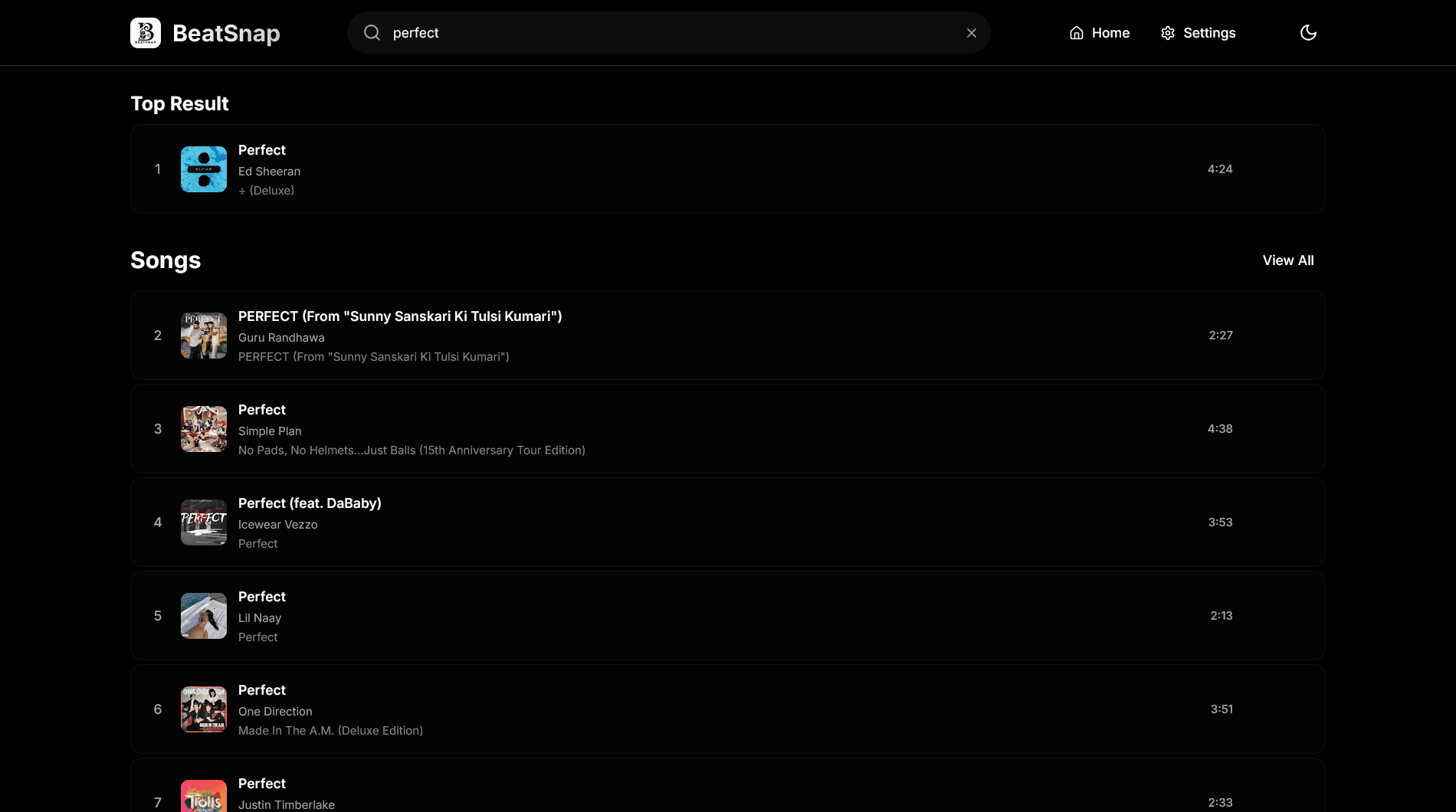Click Lil Naay Perfect cover art
1456x812 pixels.
(x=204, y=616)
